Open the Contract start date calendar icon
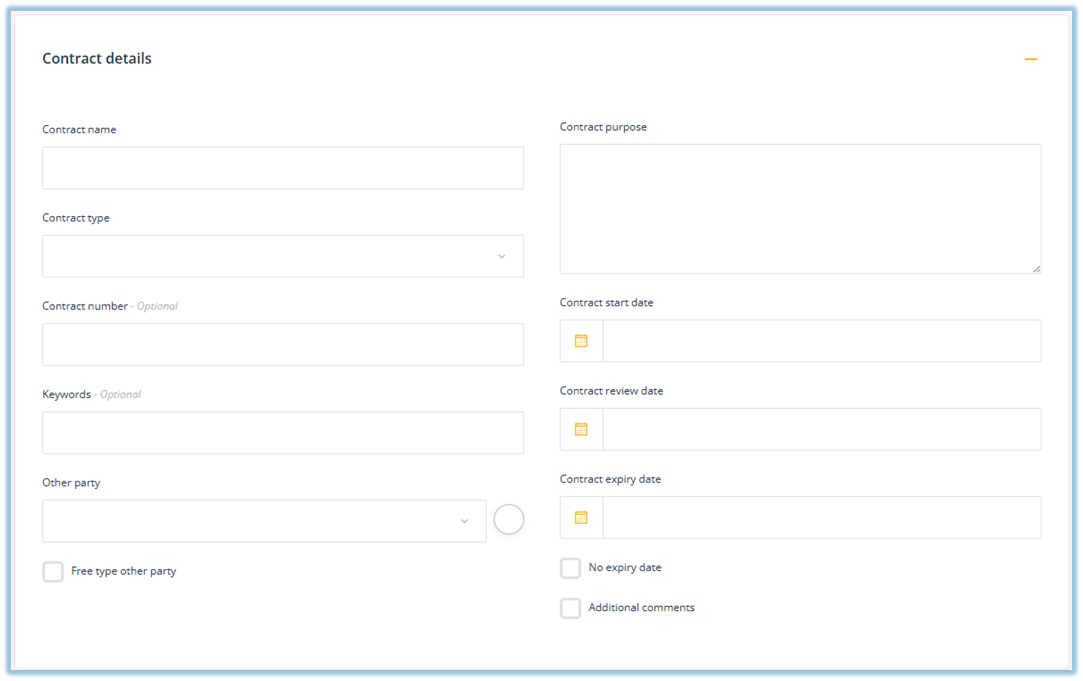Viewport: 1083px width, 681px height. pyautogui.click(x=581, y=341)
